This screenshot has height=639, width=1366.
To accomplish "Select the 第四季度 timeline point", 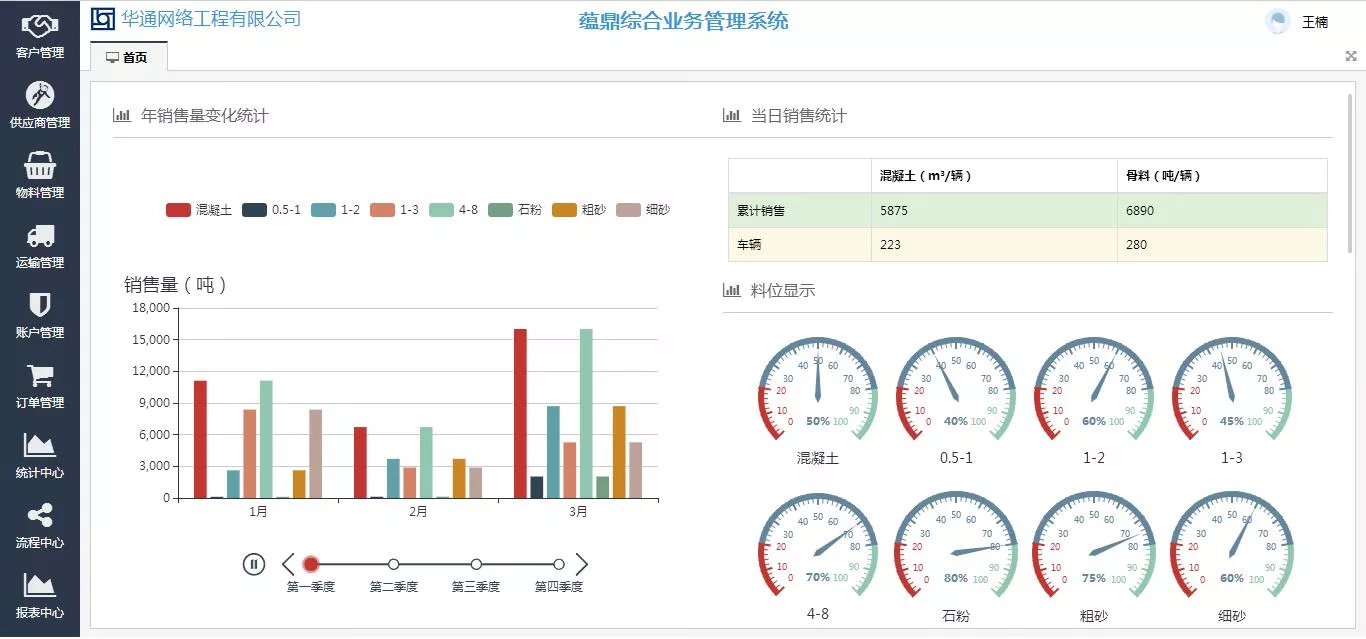I will (x=559, y=564).
